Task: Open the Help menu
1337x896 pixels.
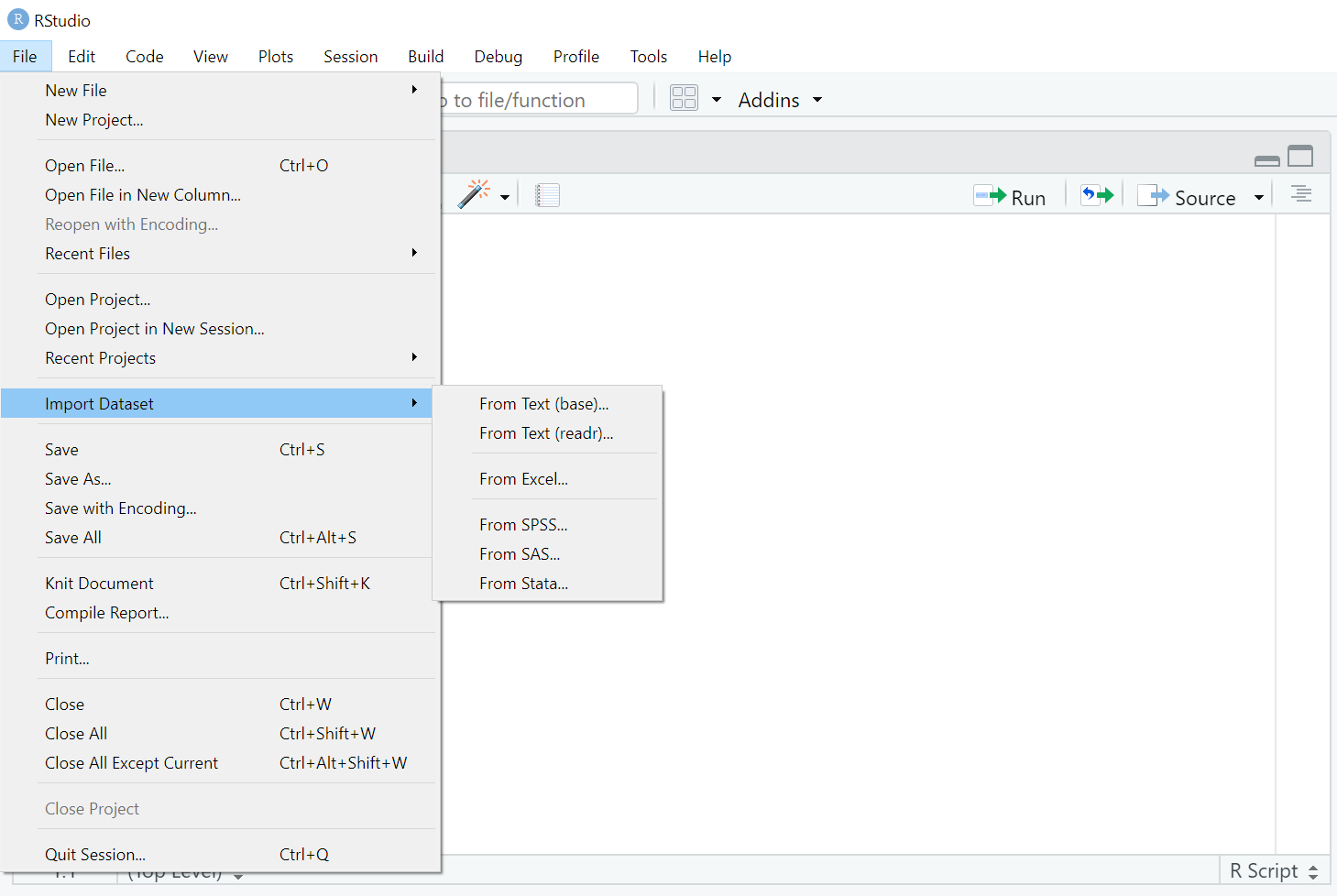Action: 715,56
